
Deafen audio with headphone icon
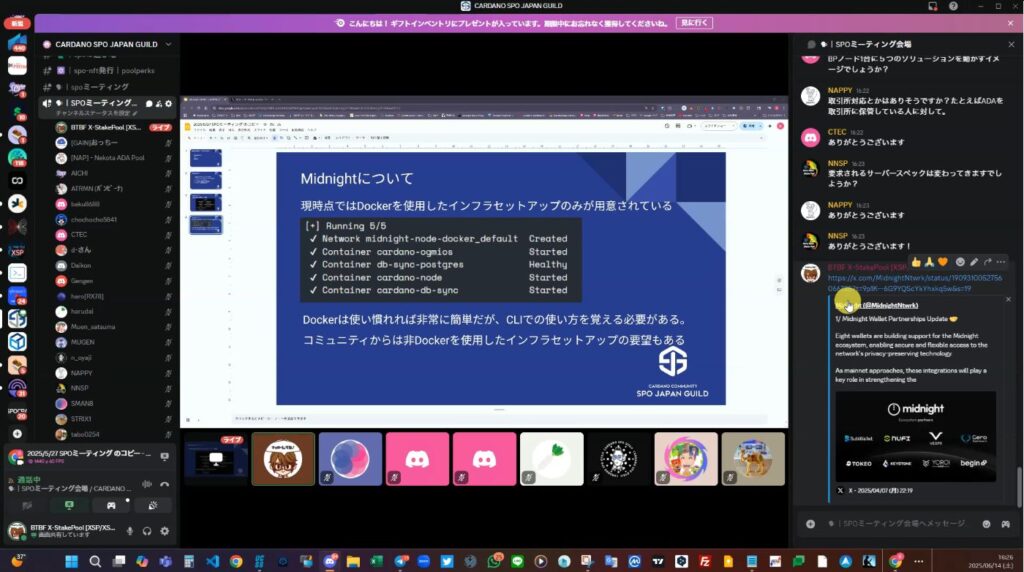click(x=147, y=531)
